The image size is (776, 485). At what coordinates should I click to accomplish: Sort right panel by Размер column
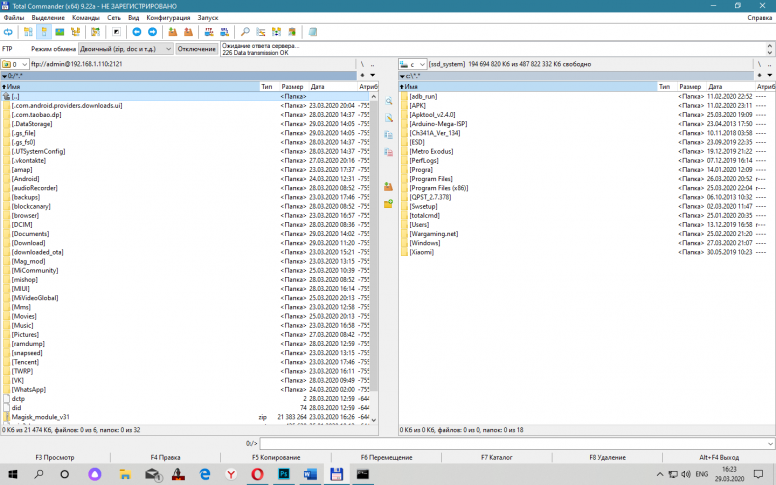[x=690, y=87]
